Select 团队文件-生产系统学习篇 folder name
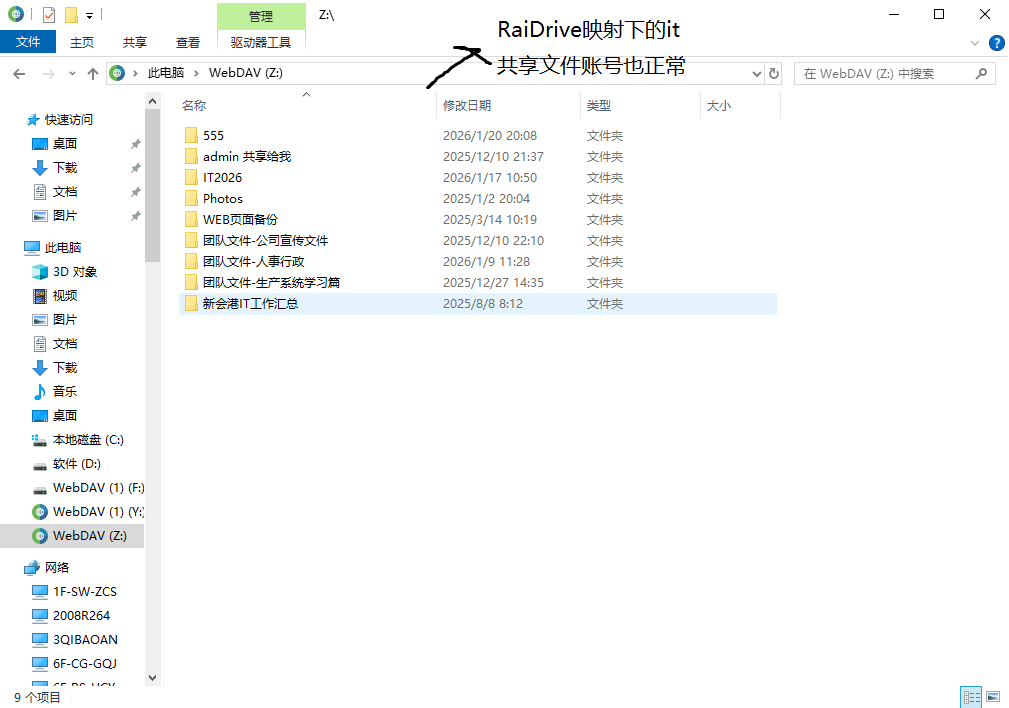 click(x=271, y=283)
